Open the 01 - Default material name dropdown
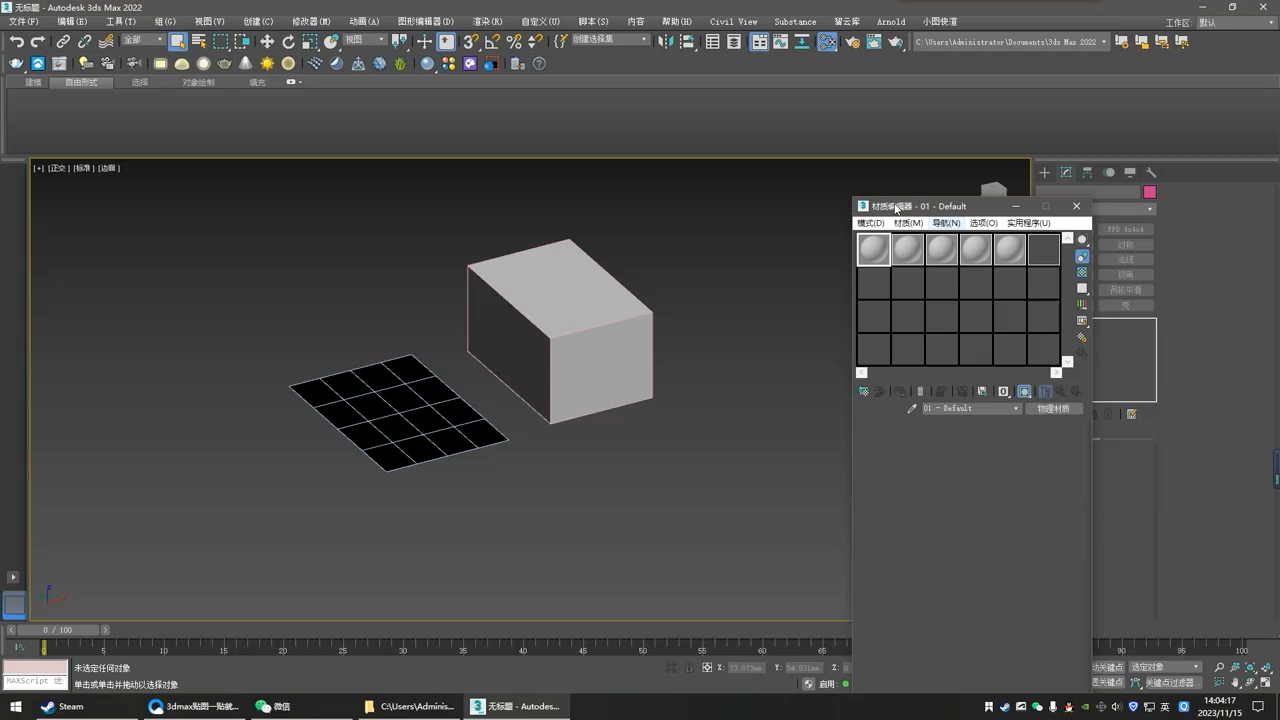 tap(971, 408)
